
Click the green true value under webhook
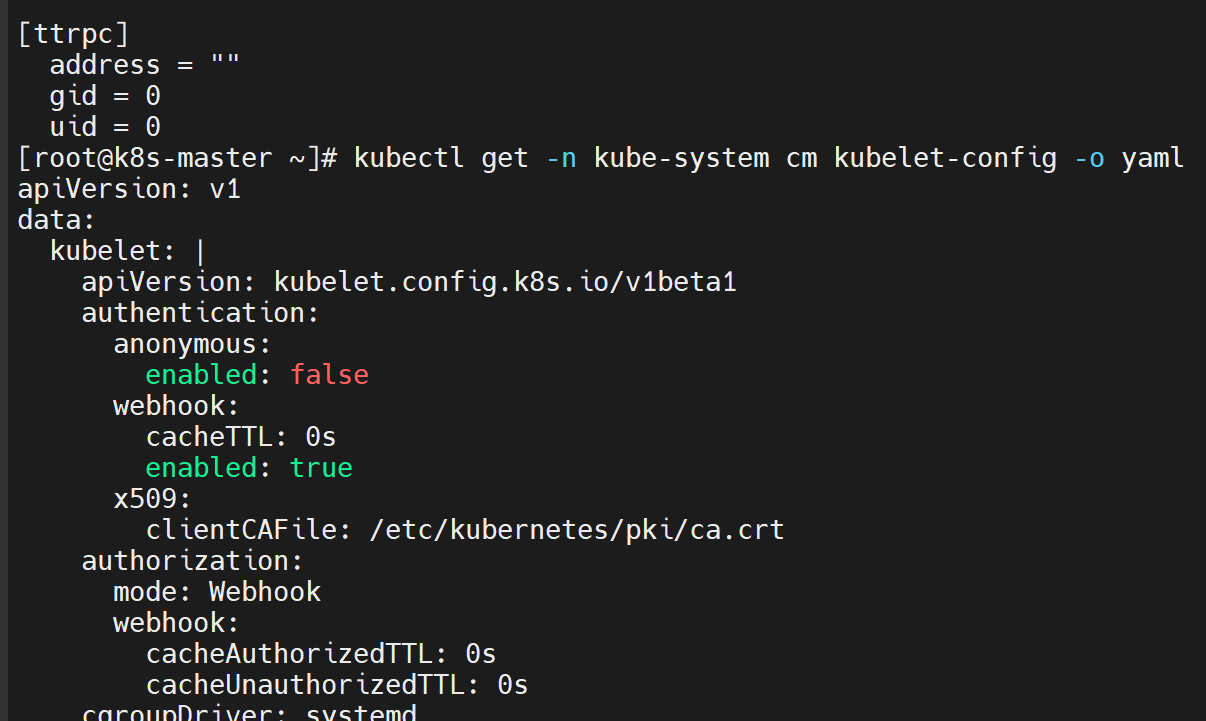(321, 468)
